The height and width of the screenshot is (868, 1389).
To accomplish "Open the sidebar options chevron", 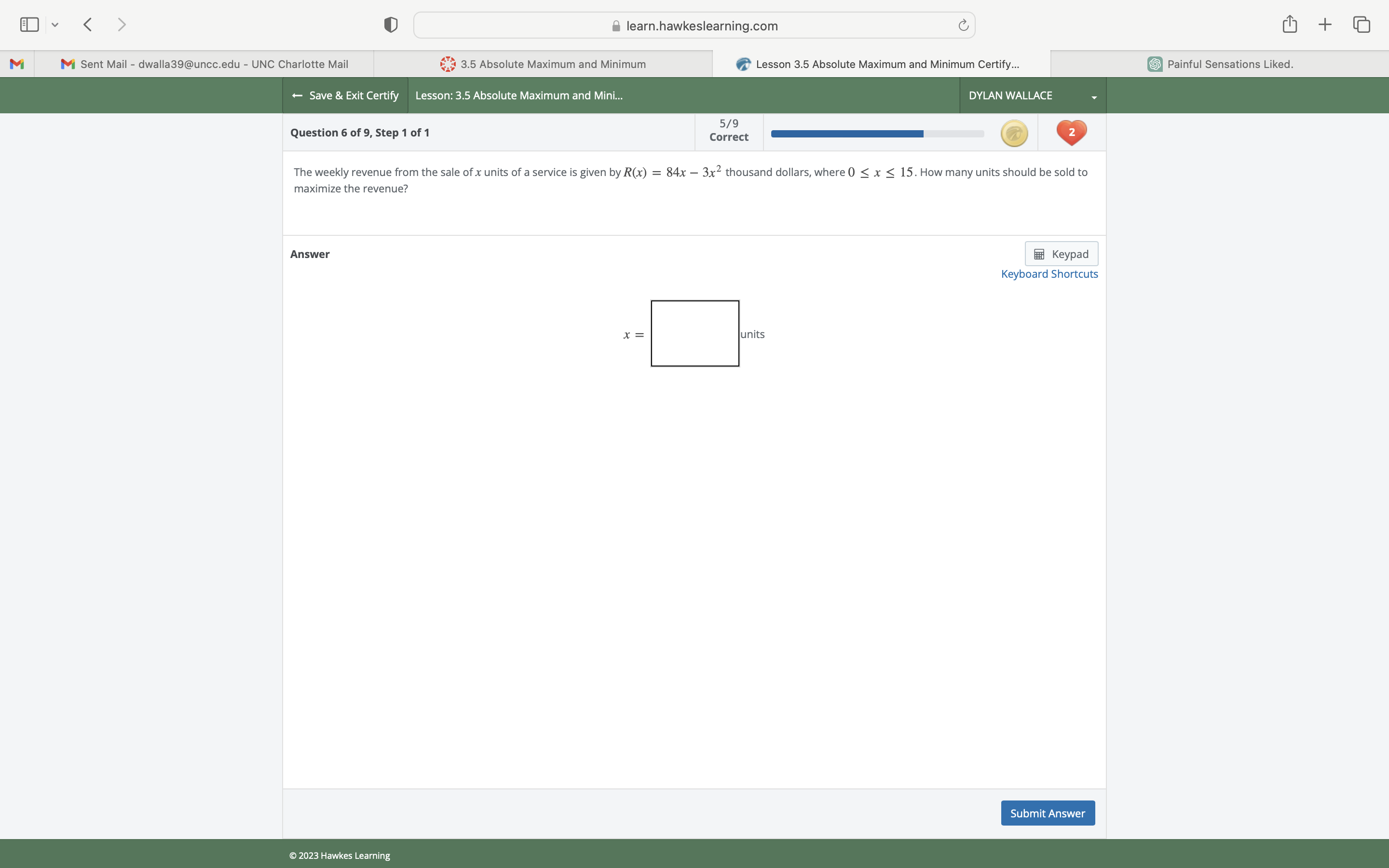I will (55, 25).
